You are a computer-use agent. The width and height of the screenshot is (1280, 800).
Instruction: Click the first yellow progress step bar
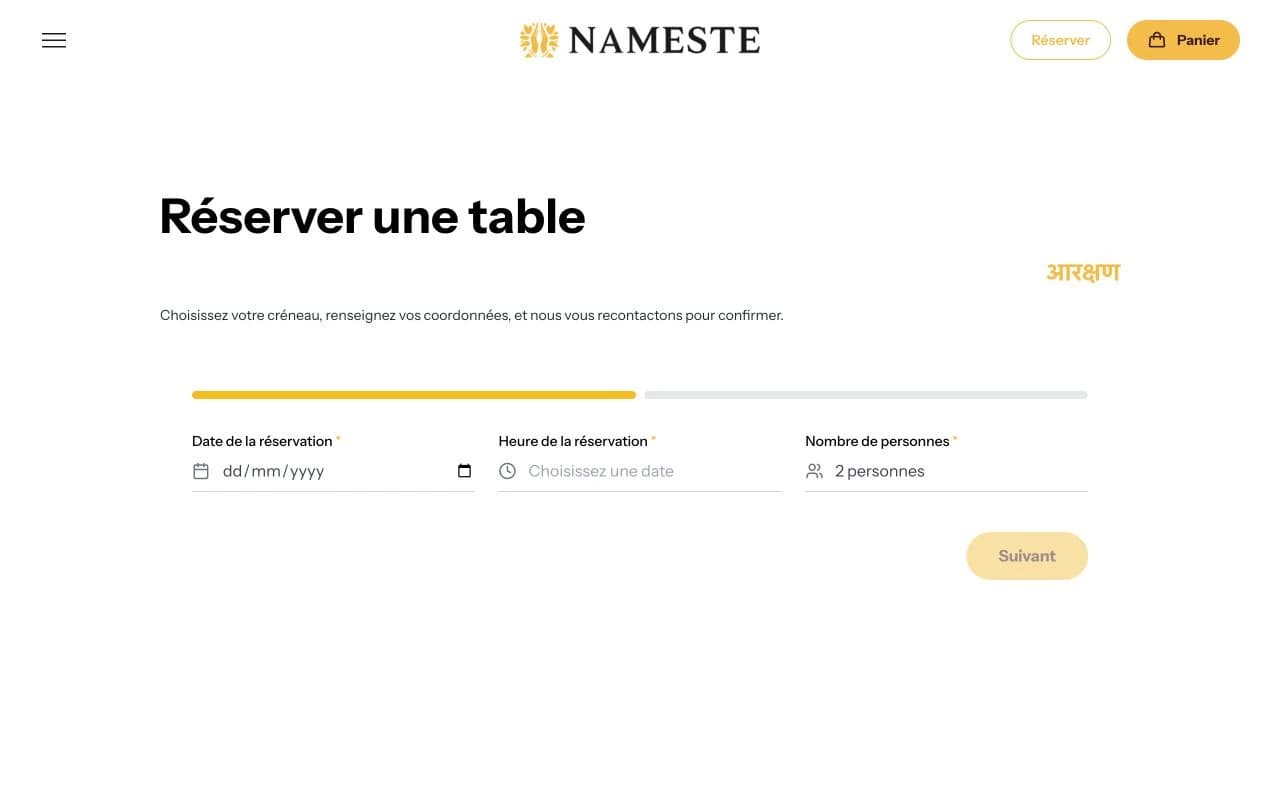click(x=414, y=395)
